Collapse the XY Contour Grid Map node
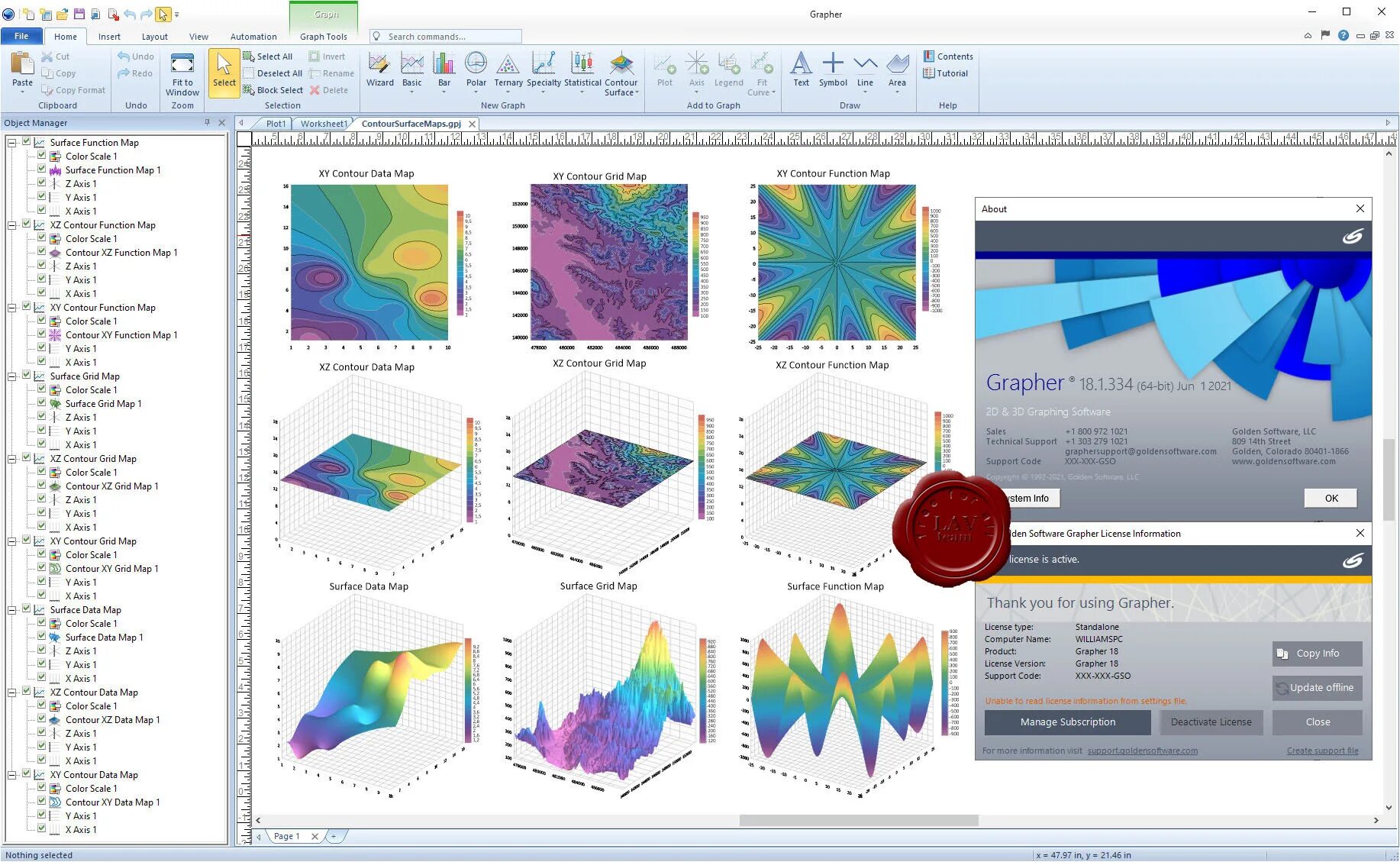 tap(12, 541)
